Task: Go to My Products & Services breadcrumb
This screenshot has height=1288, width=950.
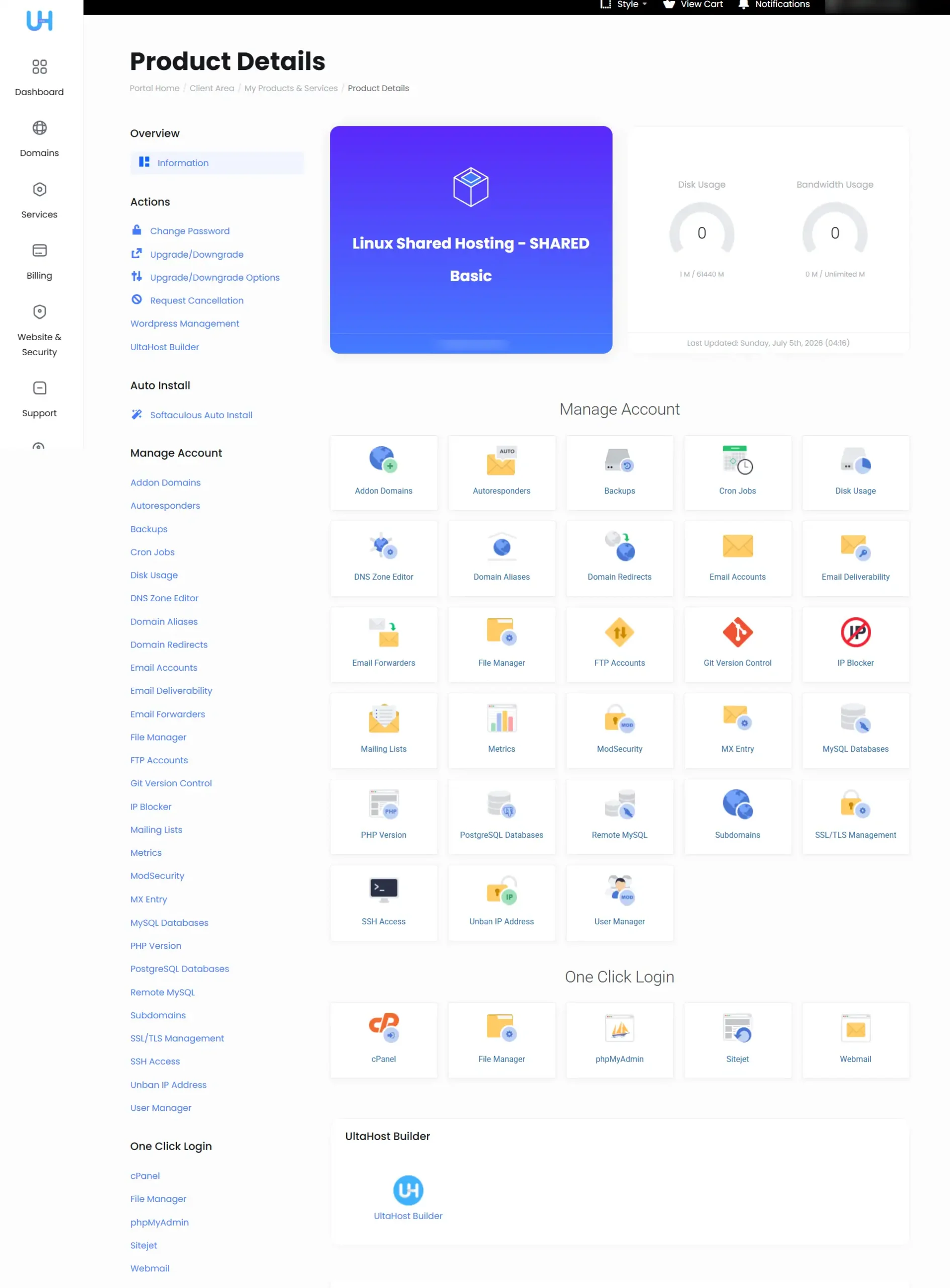Action: [290, 88]
